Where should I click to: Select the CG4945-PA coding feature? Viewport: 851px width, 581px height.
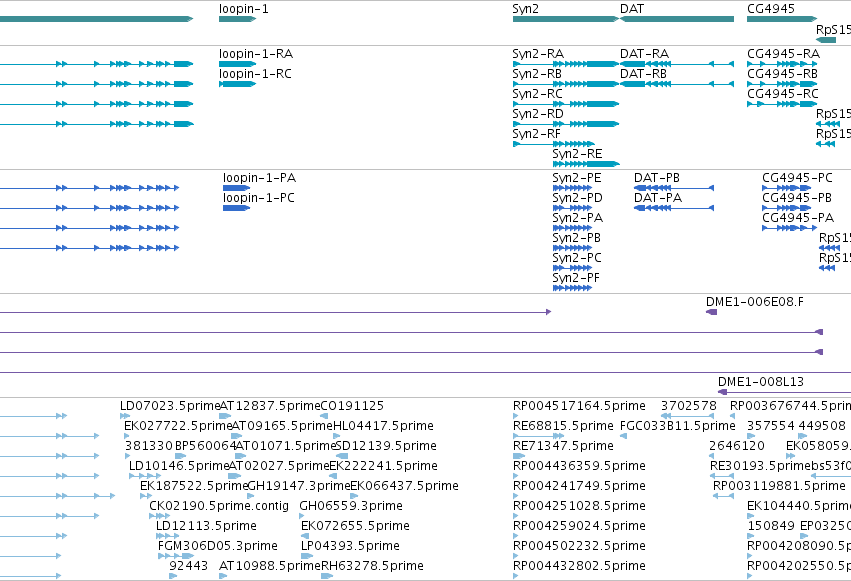coord(790,228)
